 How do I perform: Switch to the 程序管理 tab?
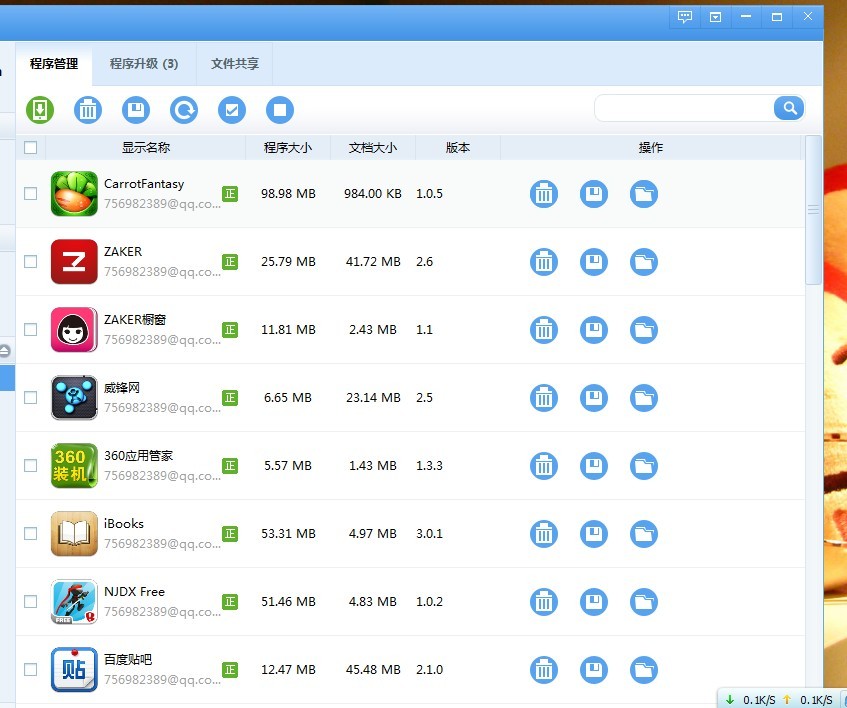[54, 64]
